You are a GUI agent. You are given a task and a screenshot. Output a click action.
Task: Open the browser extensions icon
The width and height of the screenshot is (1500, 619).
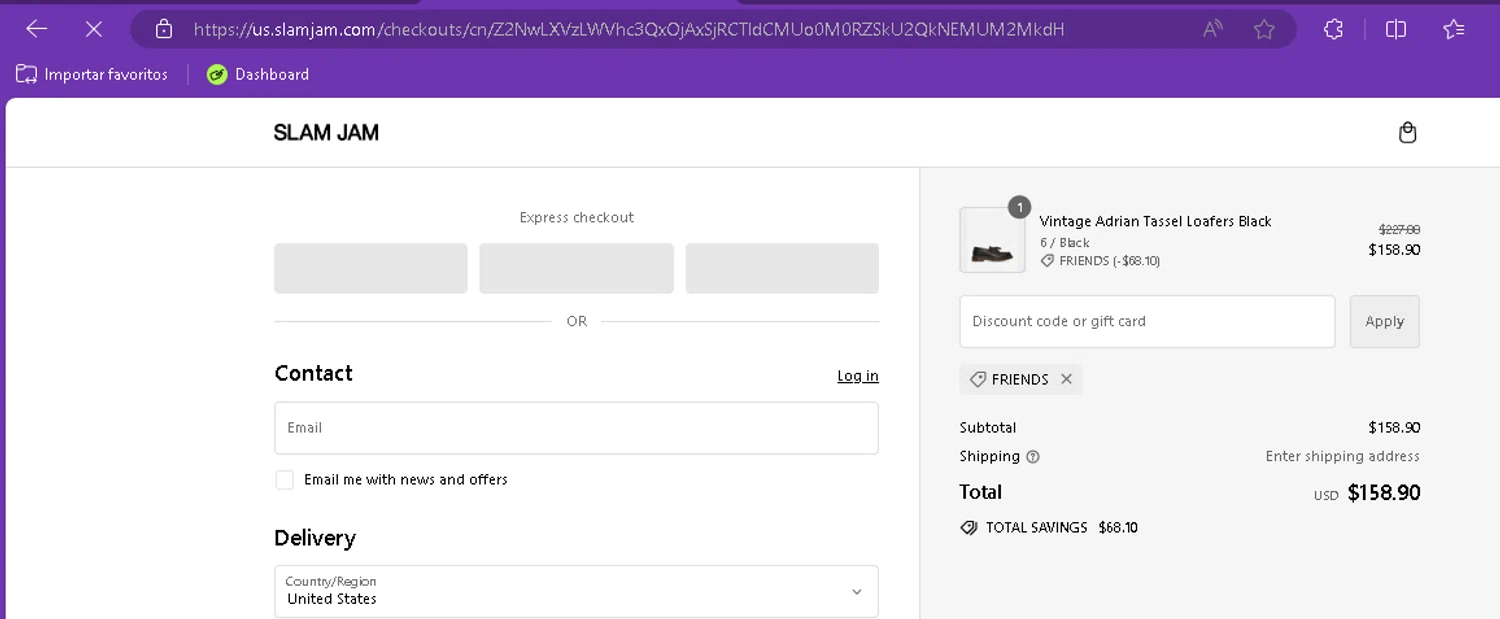click(x=1333, y=29)
